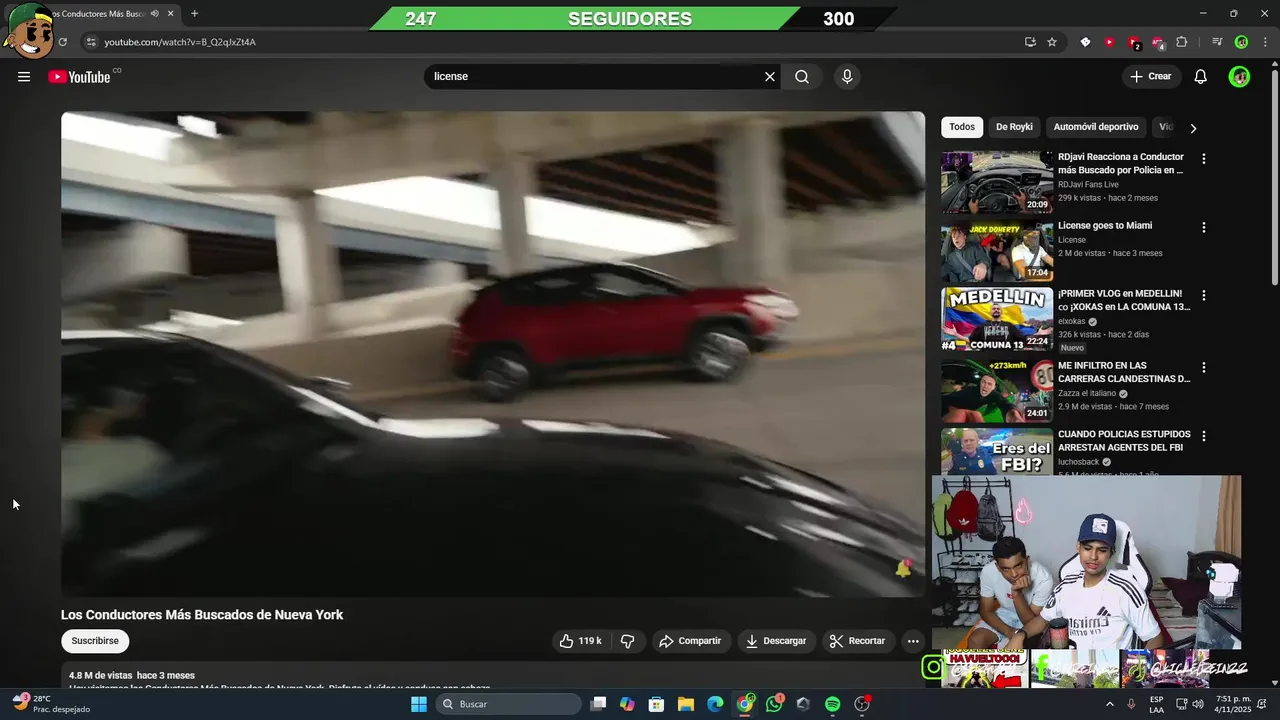Open Microsoft Edge from the taskbar

coord(715,704)
